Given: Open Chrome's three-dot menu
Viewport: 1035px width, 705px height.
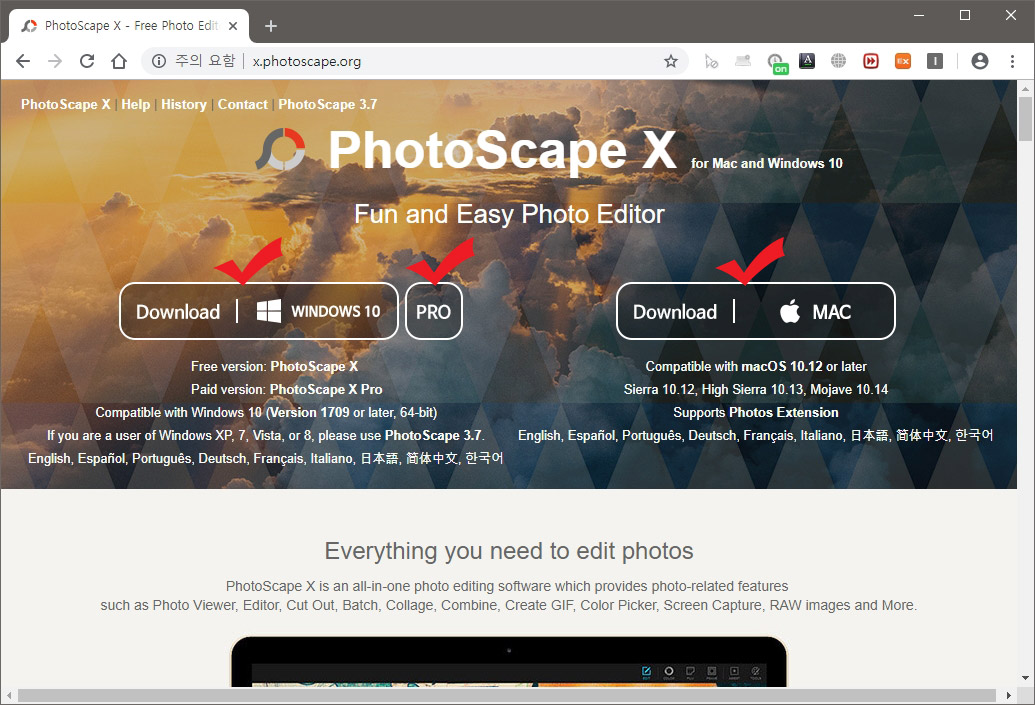Looking at the screenshot, I should point(1012,61).
